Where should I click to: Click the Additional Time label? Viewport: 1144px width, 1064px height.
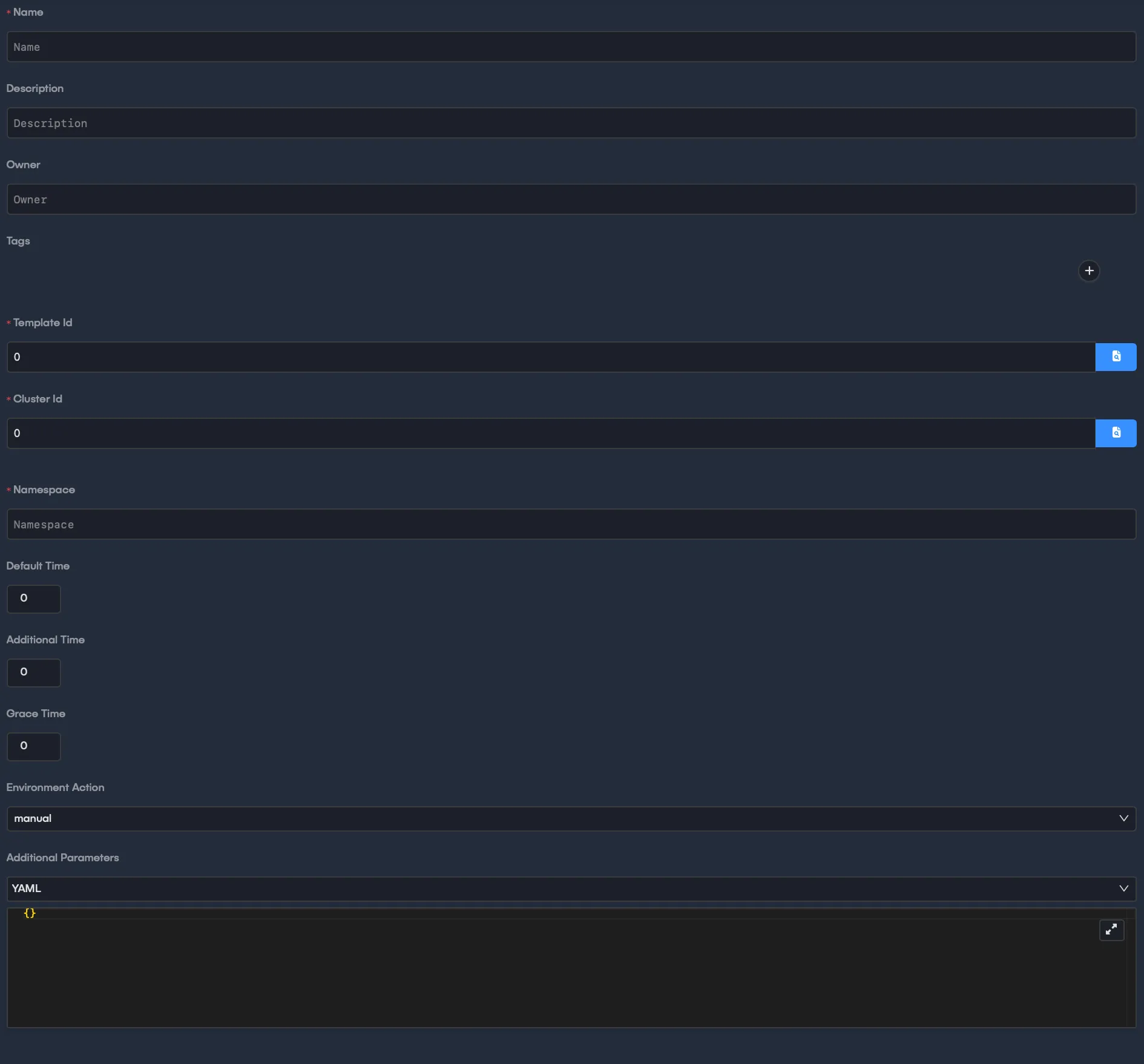[45, 640]
